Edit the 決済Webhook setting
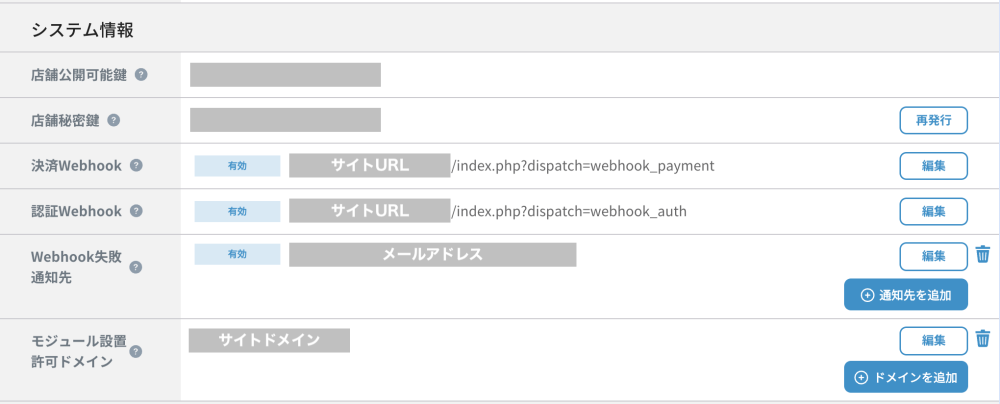The height and width of the screenshot is (404, 1000). point(933,165)
